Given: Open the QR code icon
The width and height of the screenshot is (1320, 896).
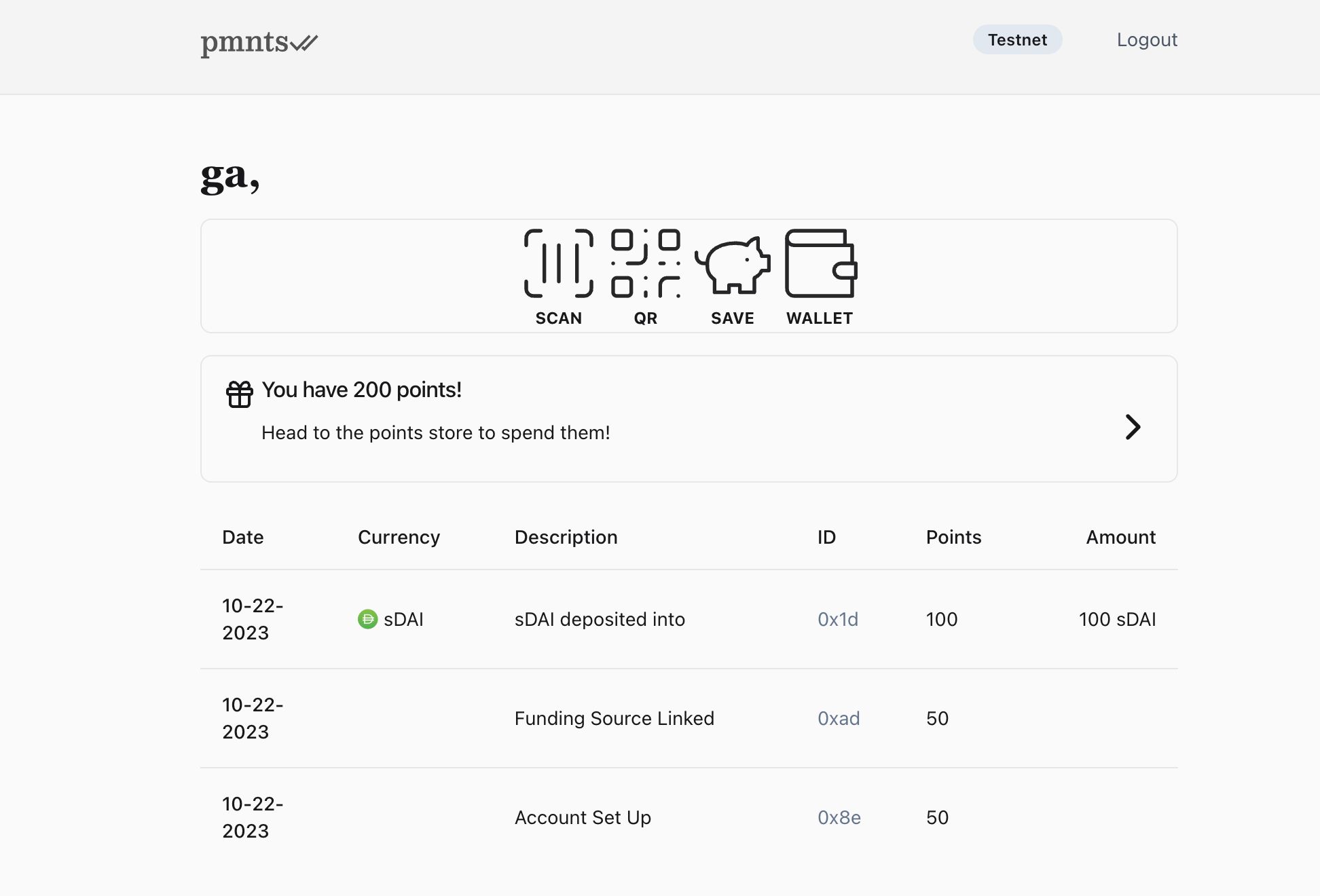Looking at the screenshot, I should pos(645,263).
